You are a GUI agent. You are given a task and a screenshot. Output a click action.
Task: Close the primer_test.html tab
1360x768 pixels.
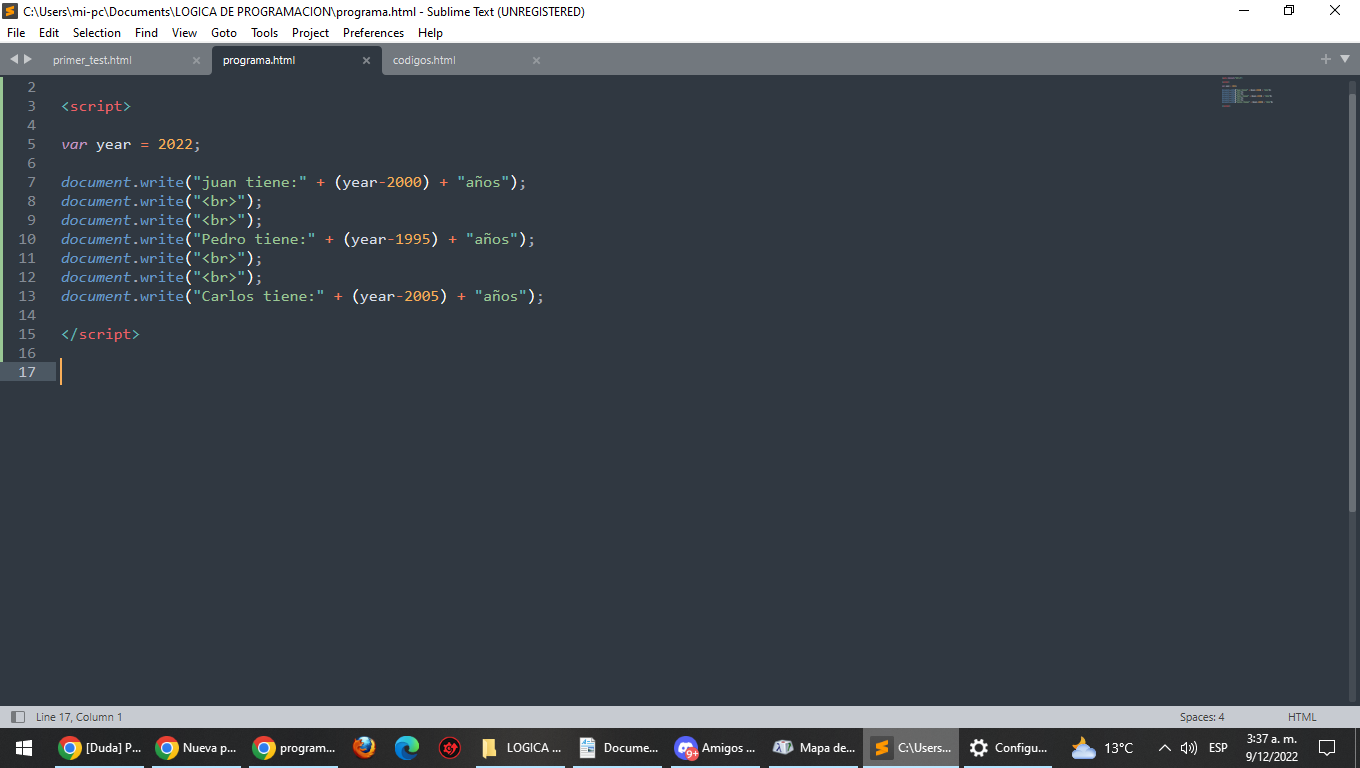(x=196, y=60)
